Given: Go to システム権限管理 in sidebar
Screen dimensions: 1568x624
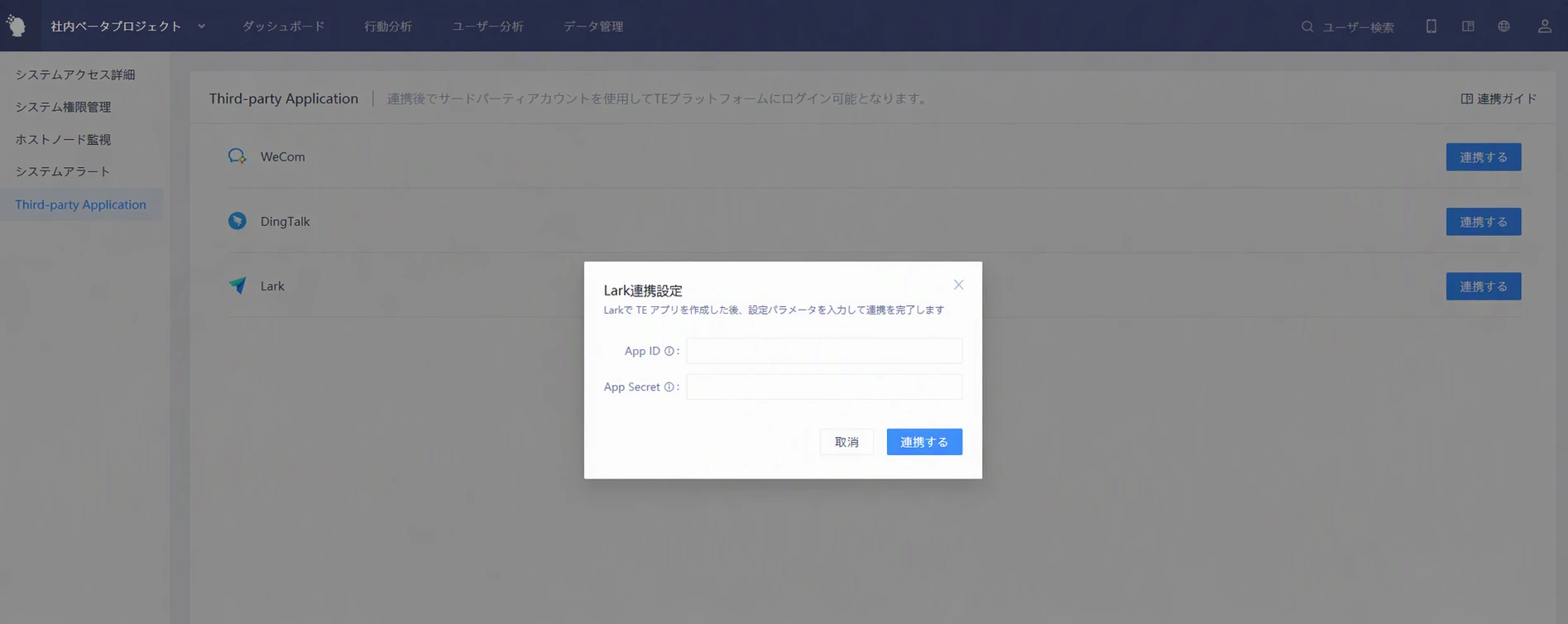Looking at the screenshot, I should point(63,107).
